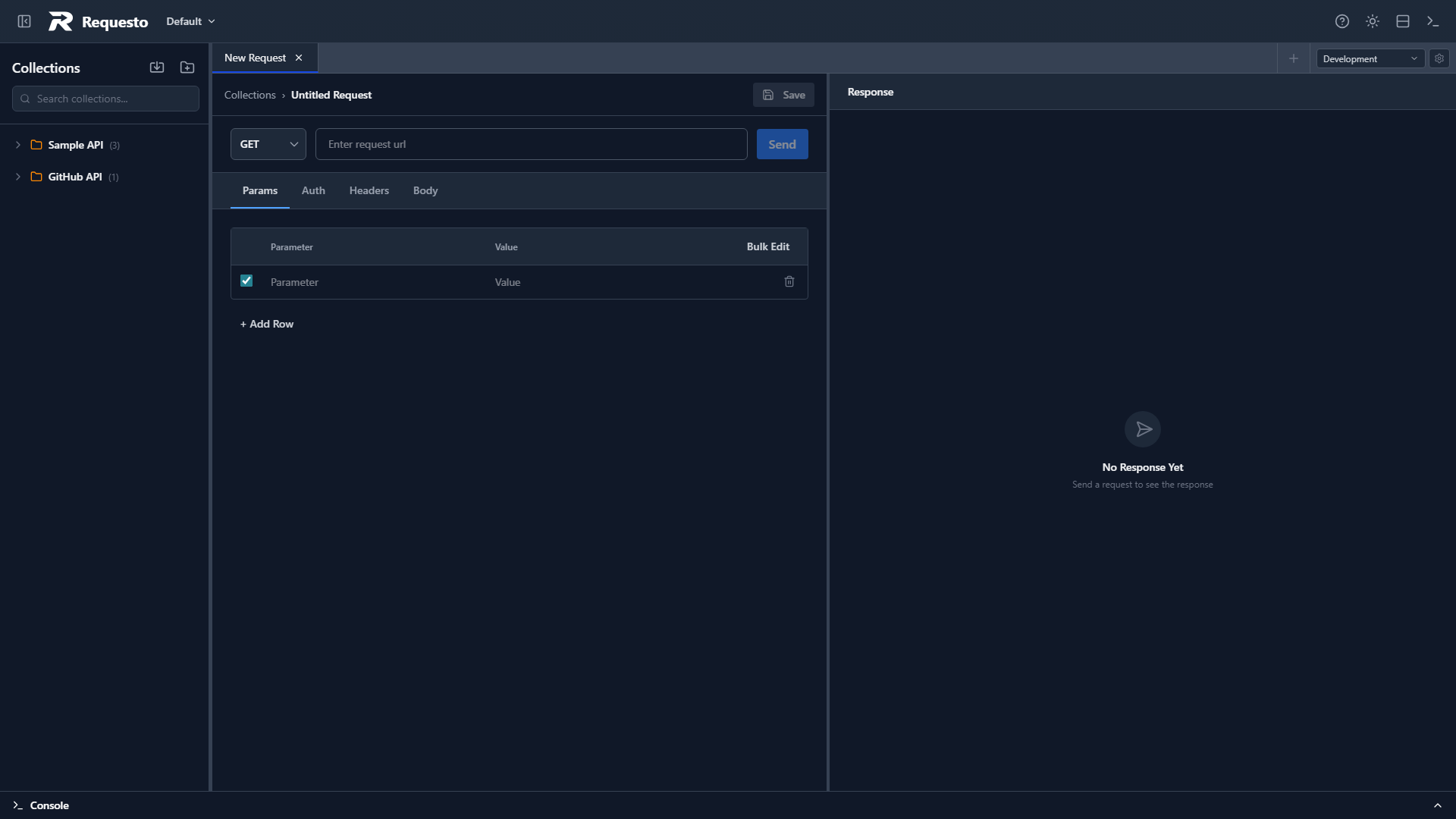Create a new collection folder
This screenshot has width=1456, height=819.
click(187, 67)
